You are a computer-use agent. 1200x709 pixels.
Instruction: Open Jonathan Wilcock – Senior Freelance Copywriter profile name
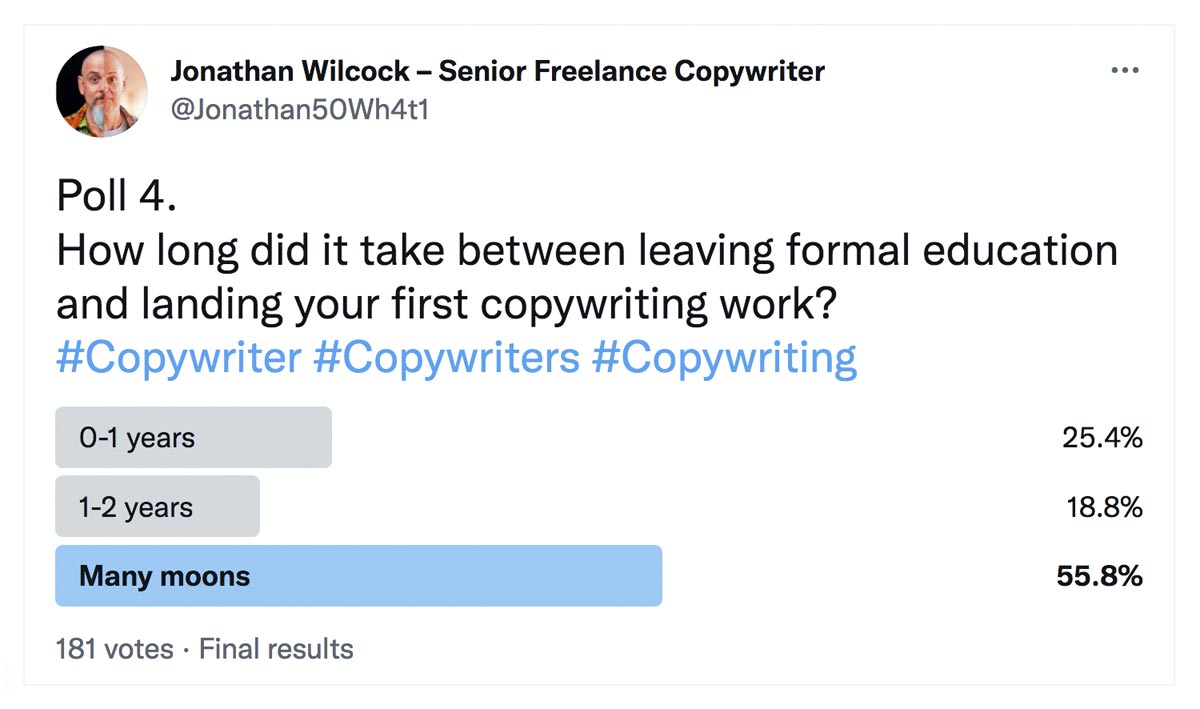[497, 71]
